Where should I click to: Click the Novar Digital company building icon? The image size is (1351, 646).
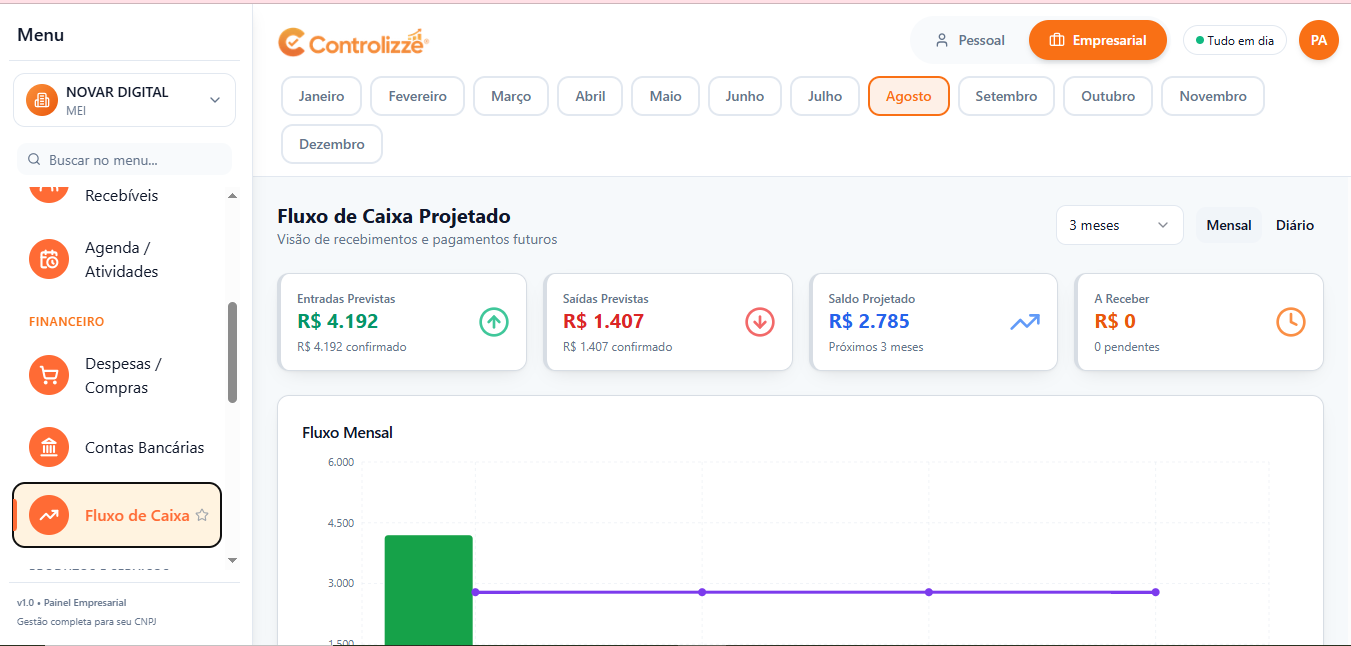click(42, 100)
